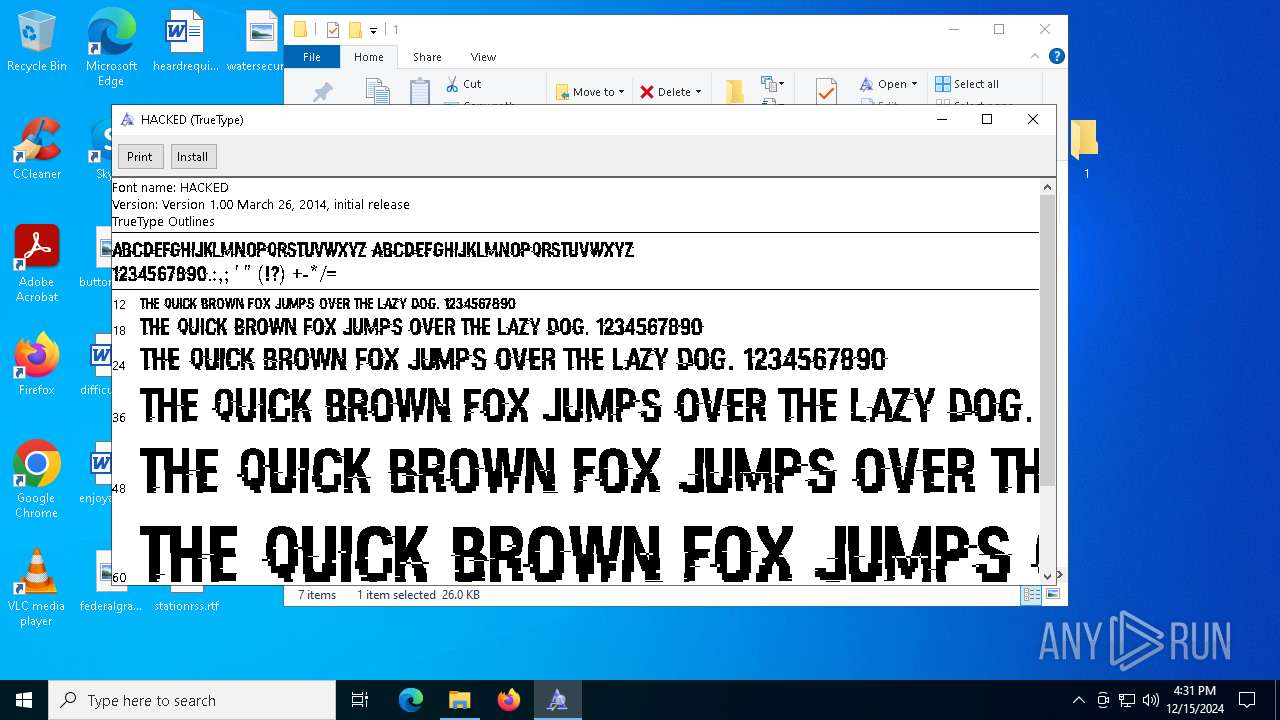Open Firefox desktop shortcut
Viewport: 1280px width, 720px height.
click(37, 365)
